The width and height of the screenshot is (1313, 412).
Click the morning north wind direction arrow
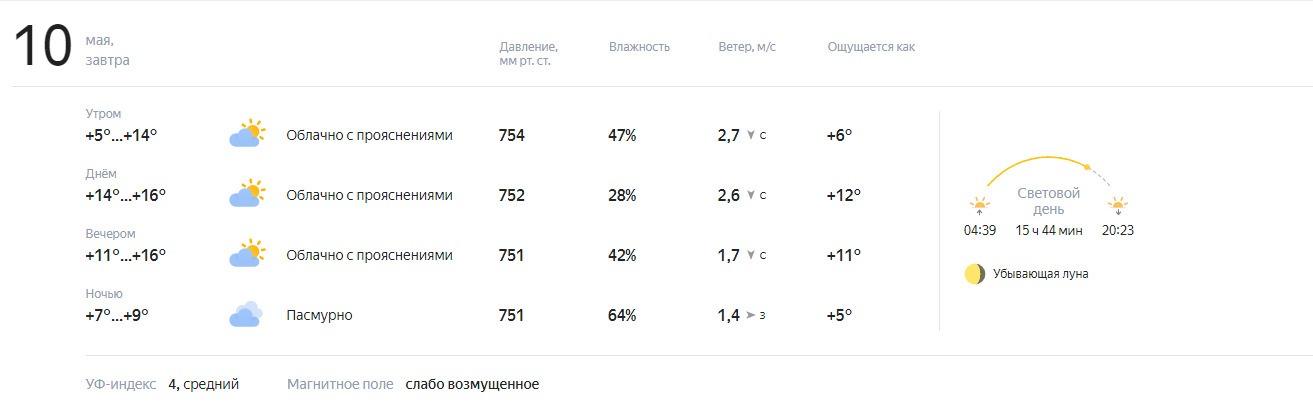point(751,135)
